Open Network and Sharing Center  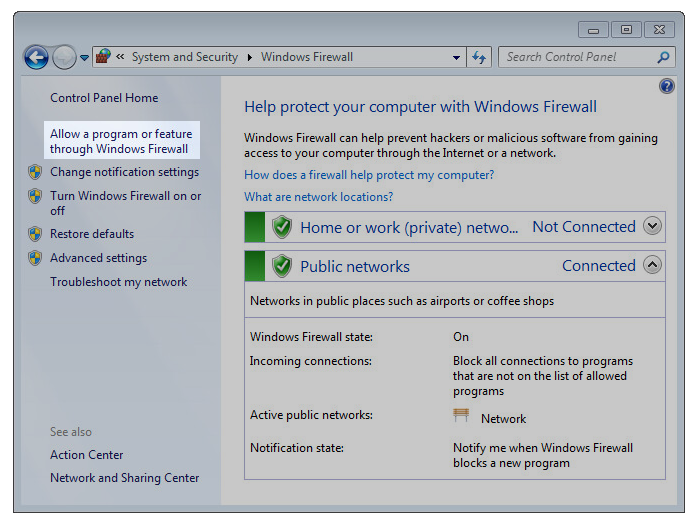(x=124, y=478)
